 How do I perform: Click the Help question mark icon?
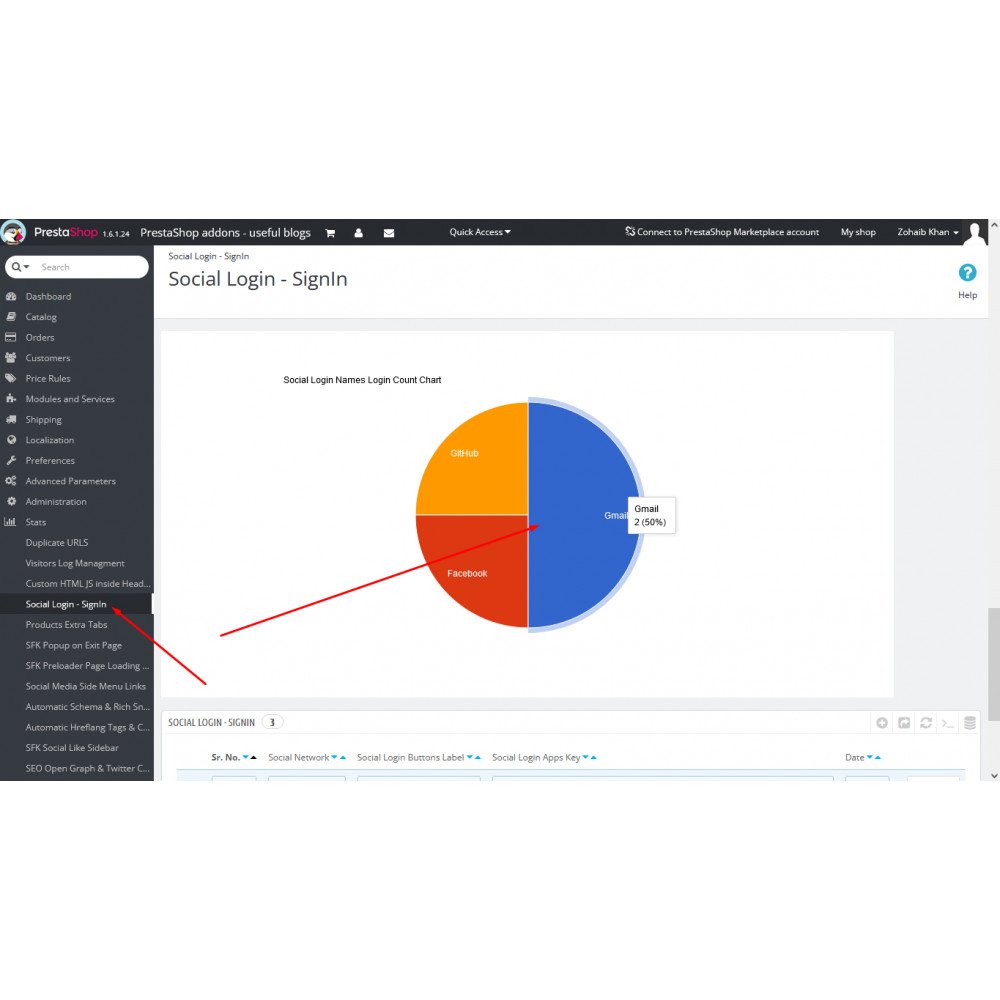click(x=967, y=273)
